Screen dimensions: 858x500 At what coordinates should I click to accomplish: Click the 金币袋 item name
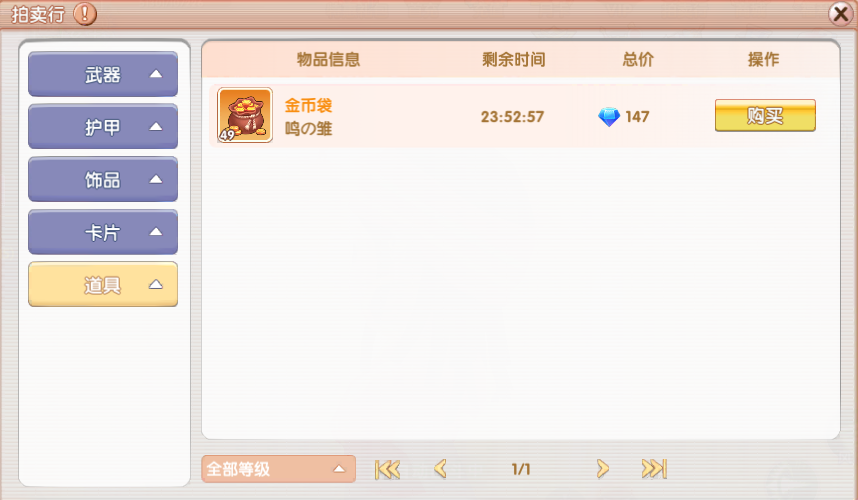(308, 105)
